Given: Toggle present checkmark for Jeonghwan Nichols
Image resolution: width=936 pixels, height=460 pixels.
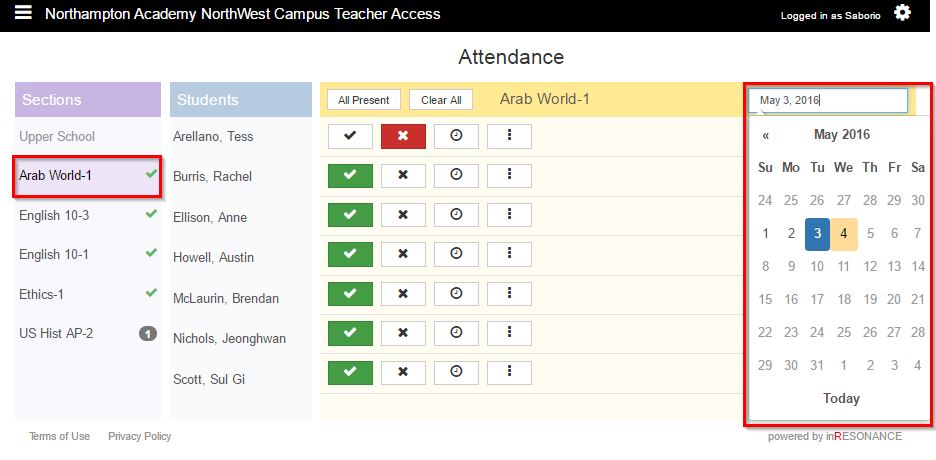Looking at the screenshot, I should (350, 333).
